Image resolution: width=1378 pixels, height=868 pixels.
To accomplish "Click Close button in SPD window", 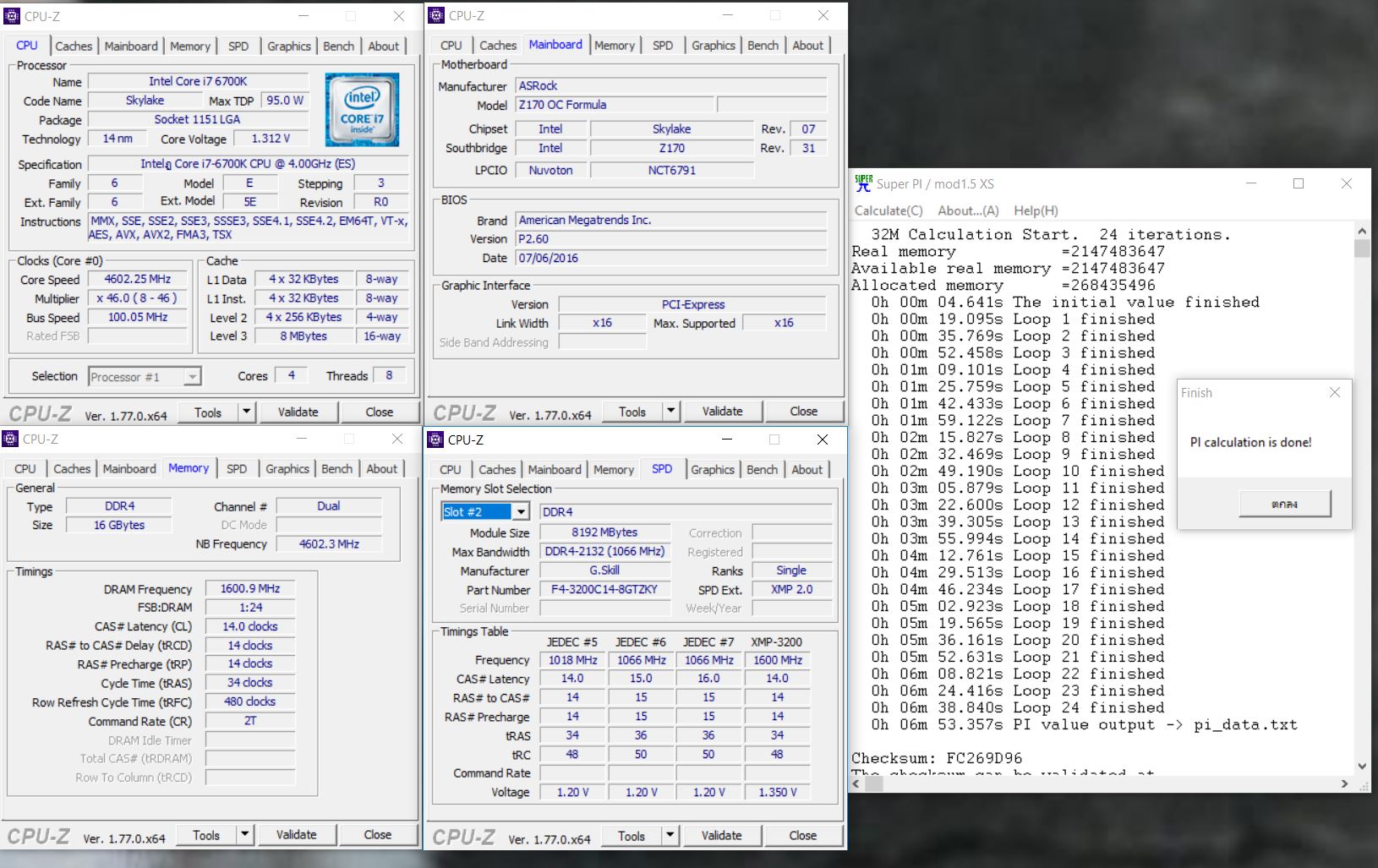I will click(x=802, y=835).
